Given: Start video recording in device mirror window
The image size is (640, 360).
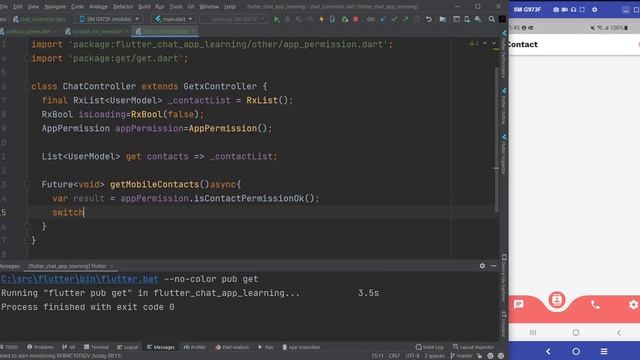Looking at the screenshot, I should 564,9.
